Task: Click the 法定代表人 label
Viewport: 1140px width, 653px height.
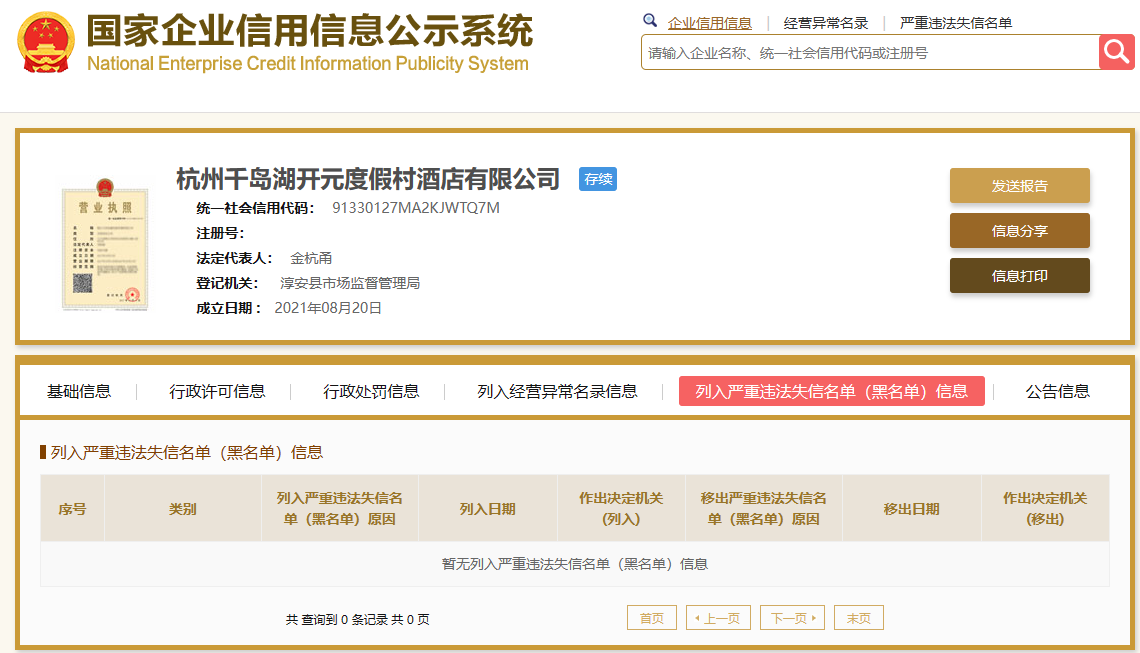Action: point(234,258)
